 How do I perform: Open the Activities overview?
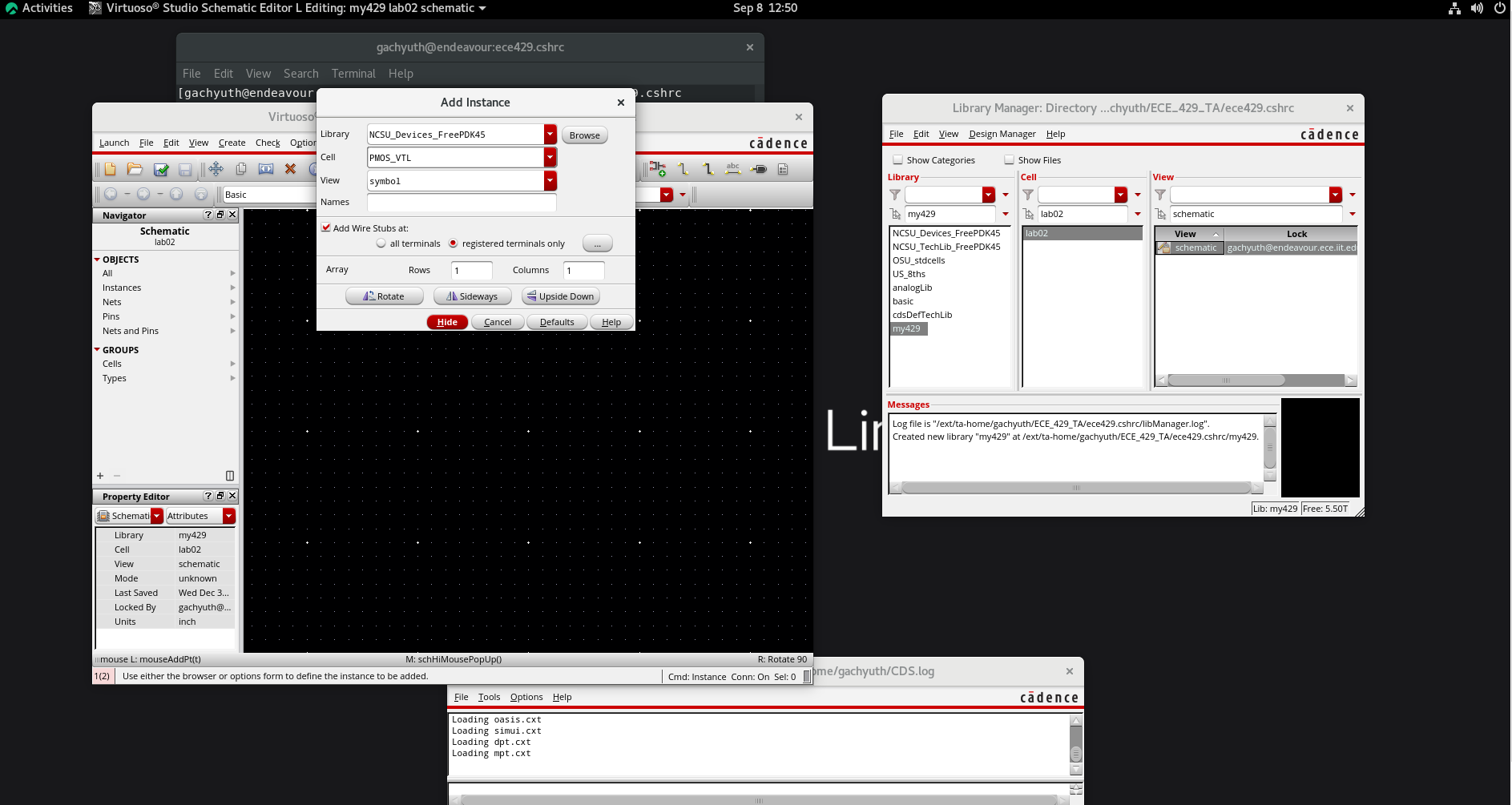point(39,8)
